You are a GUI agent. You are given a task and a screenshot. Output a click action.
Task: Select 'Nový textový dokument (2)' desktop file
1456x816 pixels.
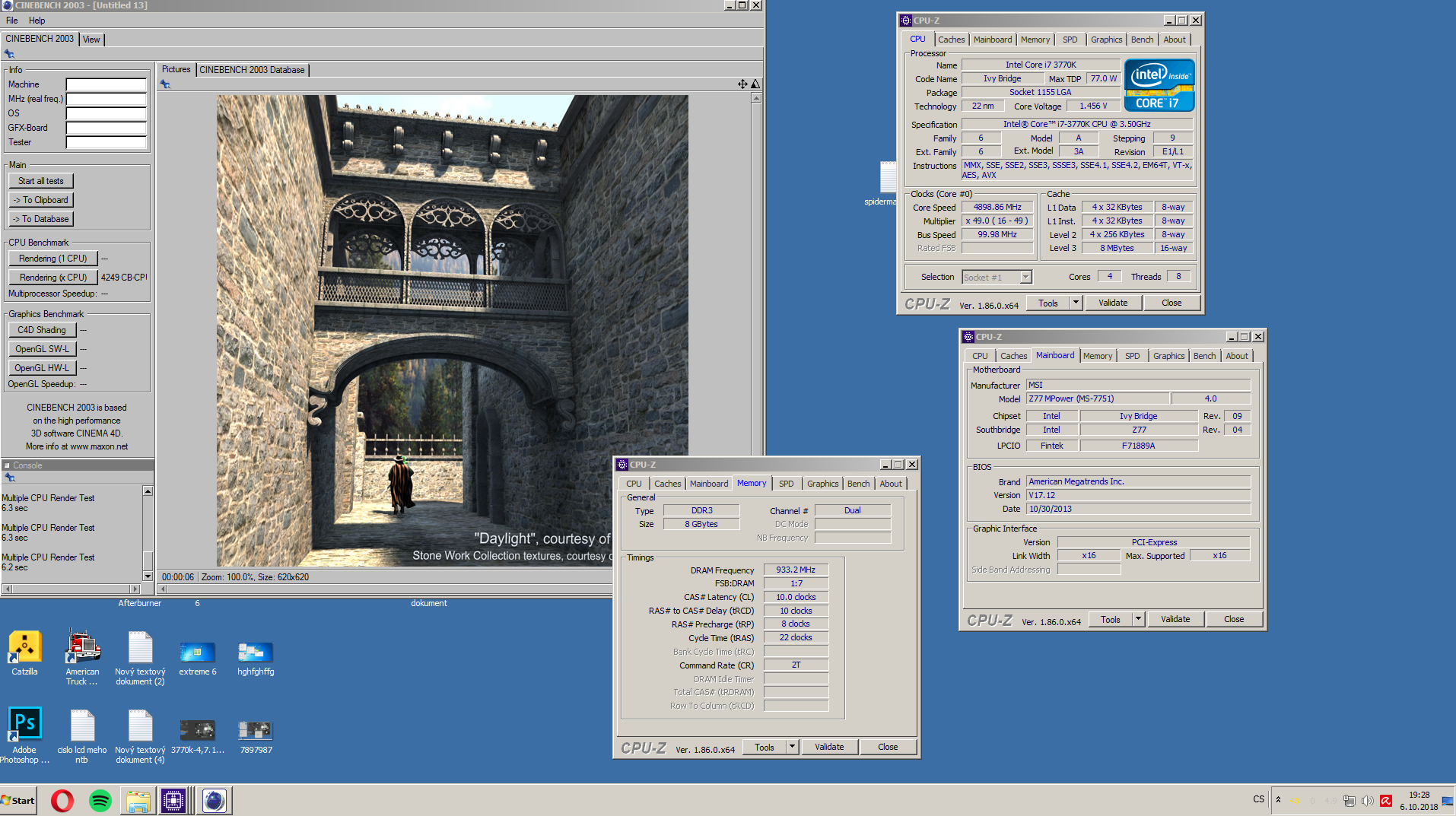pos(140,659)
